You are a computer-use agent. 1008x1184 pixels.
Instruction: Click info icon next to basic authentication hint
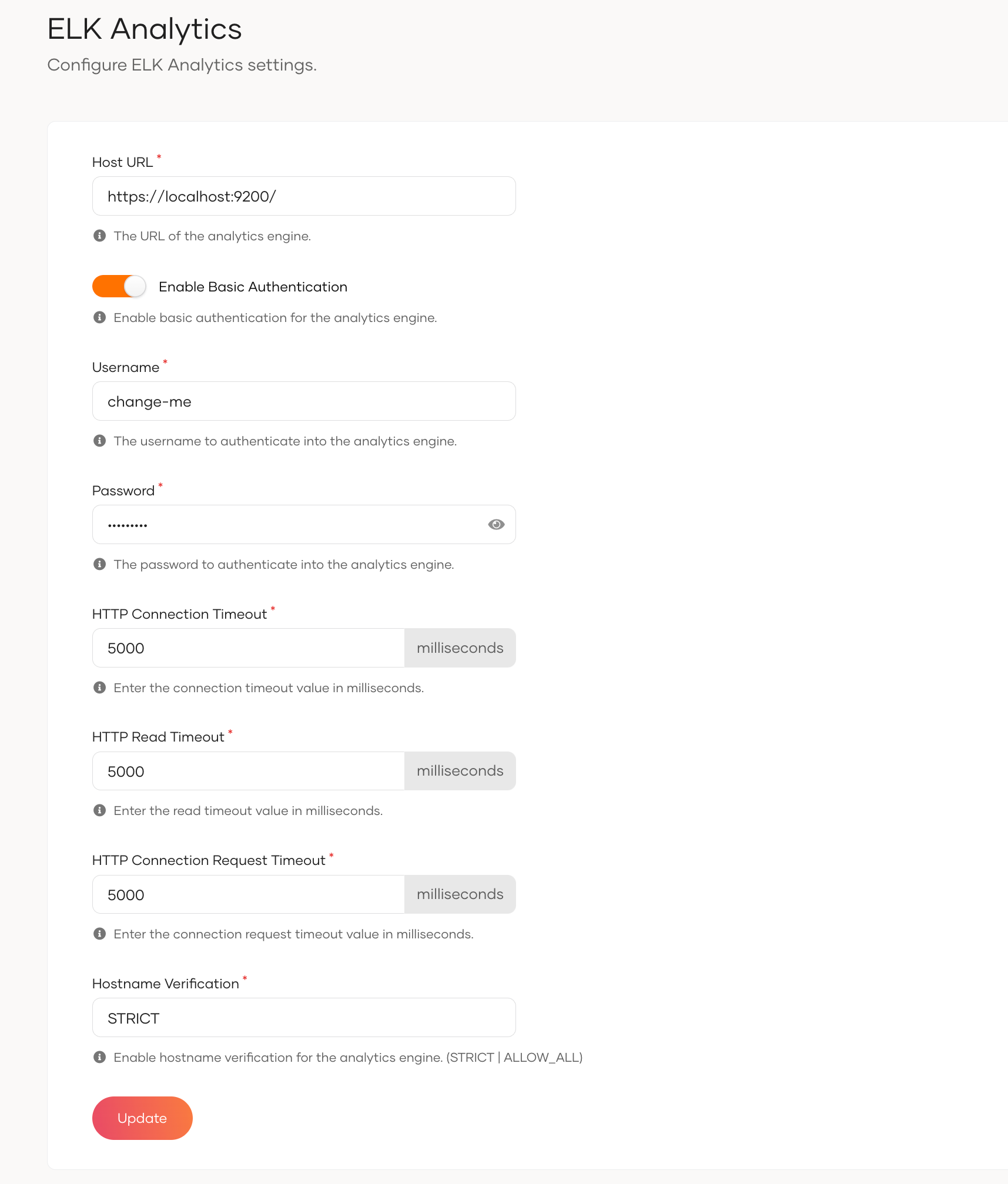100,317
